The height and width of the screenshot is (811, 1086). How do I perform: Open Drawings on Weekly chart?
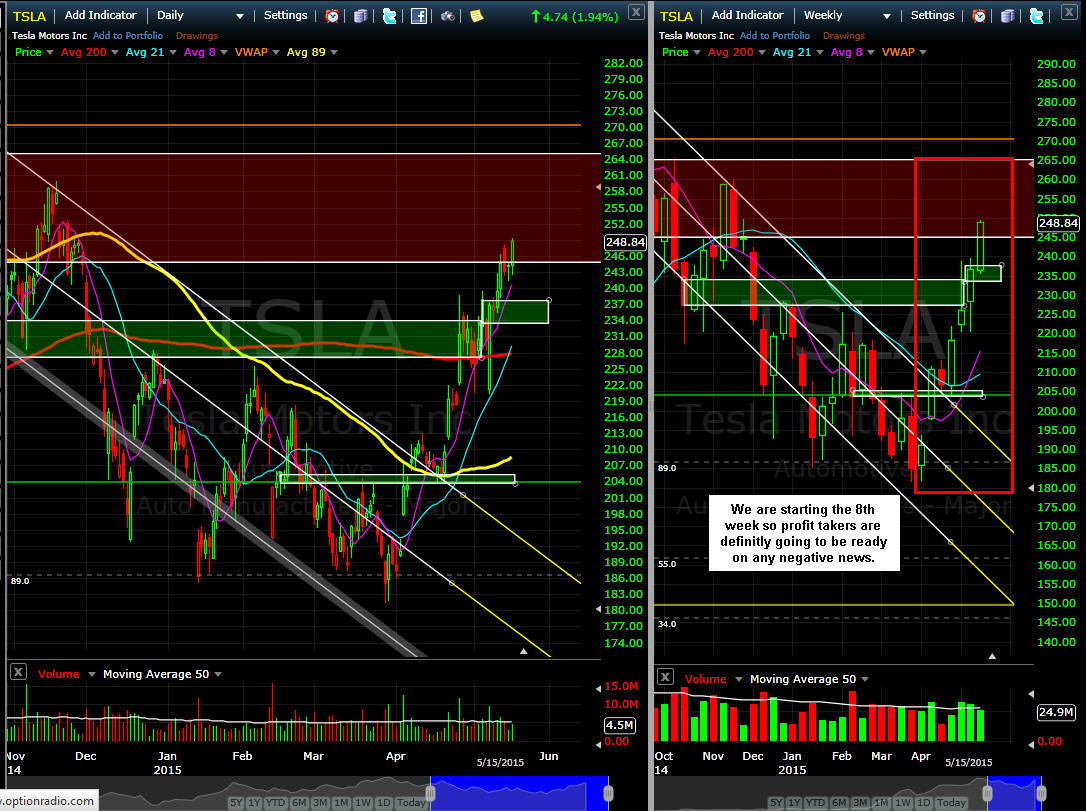(844, 35)
